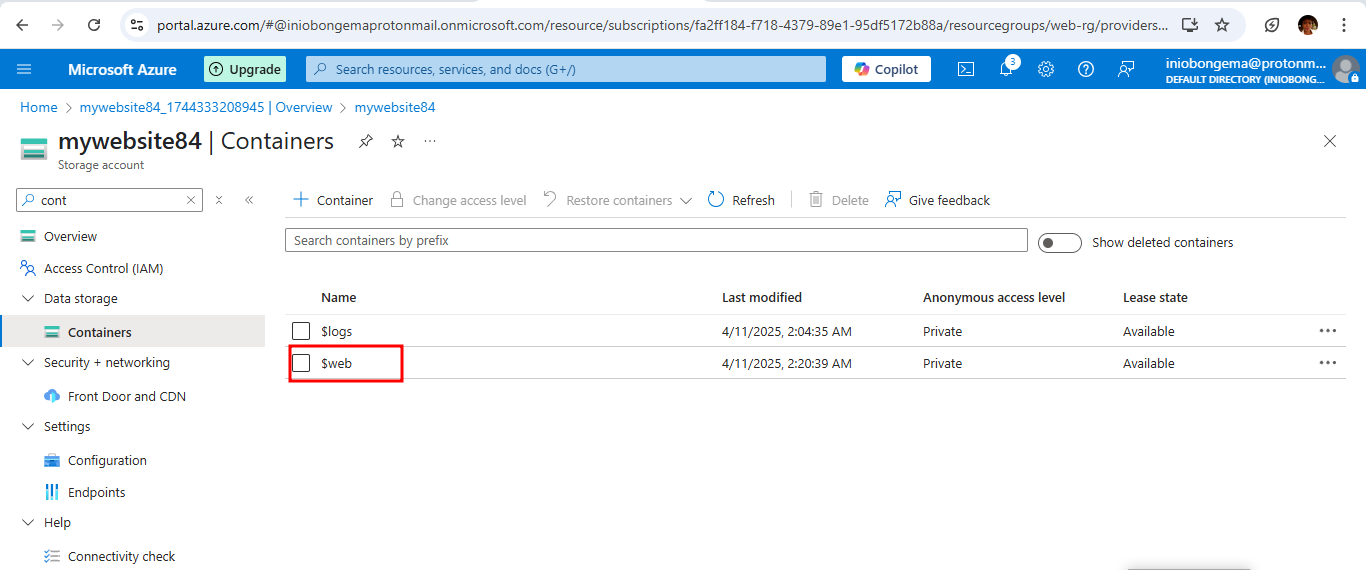This screenshot has height=570, width=1366.
Task: Open Cloud Shell from the top bar
Action: 966,69
